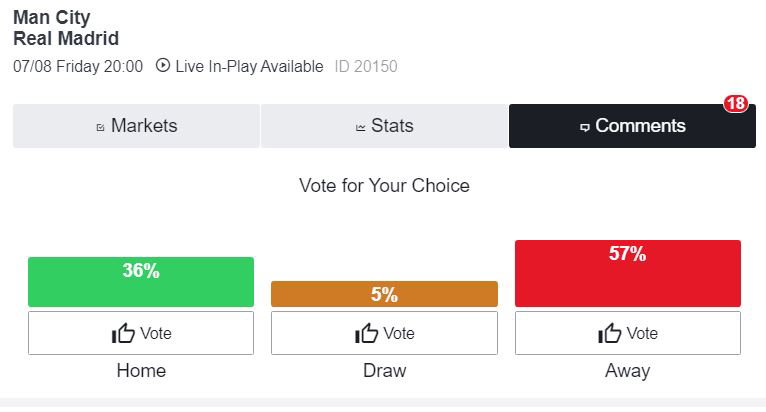The height and width of the screenshot is (412, 766).
Task: Click the orange 5% Draw bar
Action: coord(384,294)
